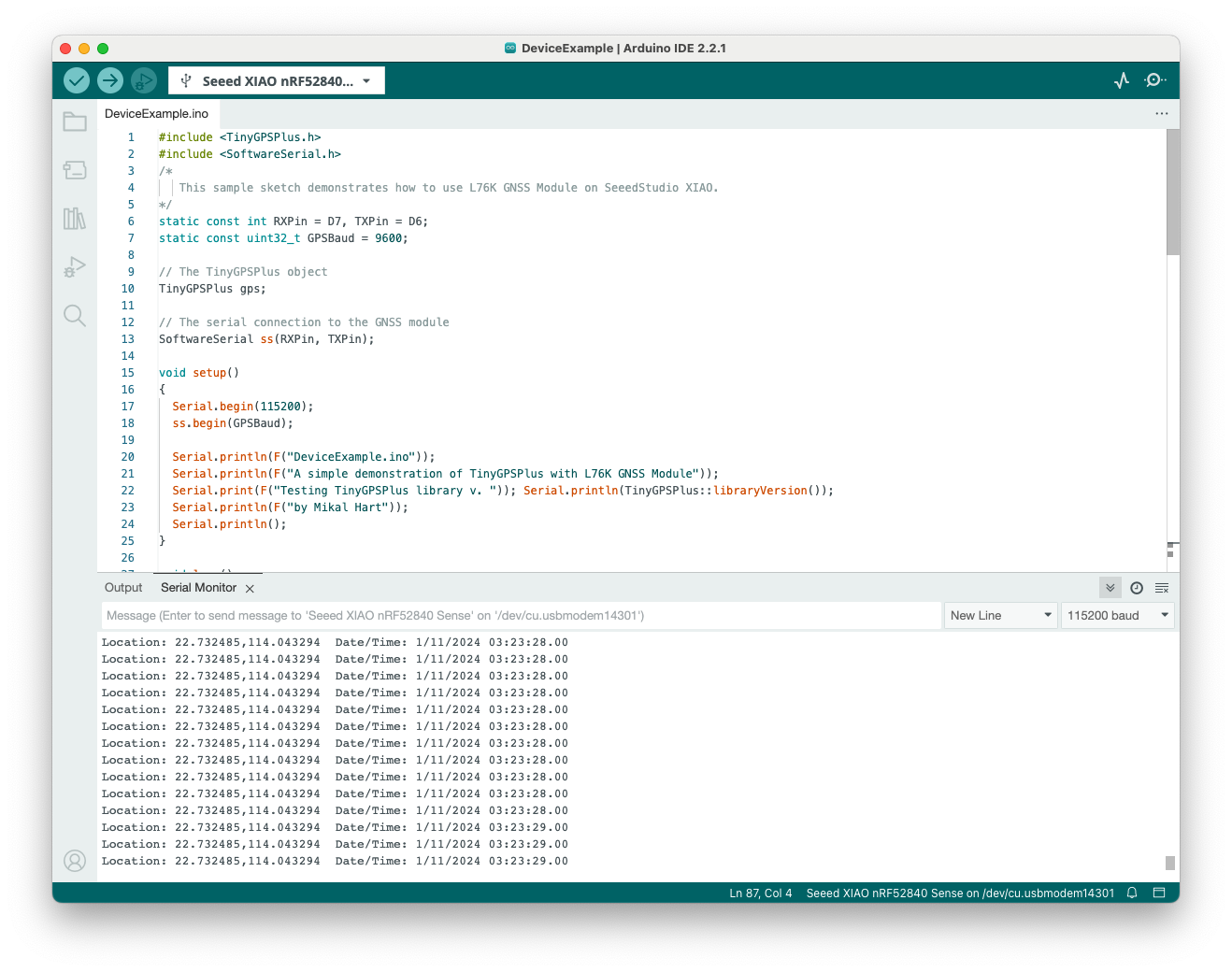Start debugging with the debug toolbar button
The width and height of the screenshot is (1232, 972).
143,80
